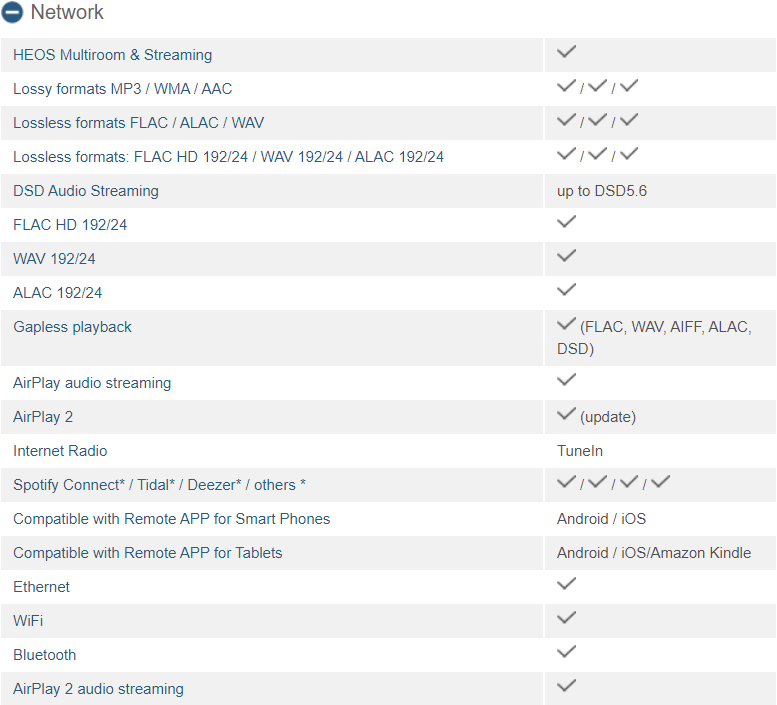This screenshot has width=777, height=705.
Task: Collapse the Network section
Action: (x=13, y=13)
